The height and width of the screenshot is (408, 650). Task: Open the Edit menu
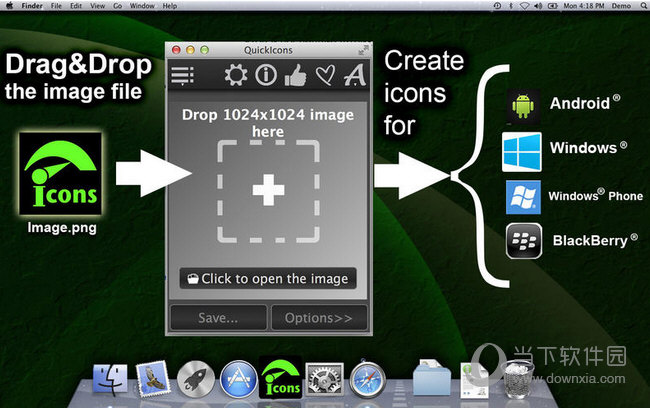pyautogui.click(x=76, y=6)
